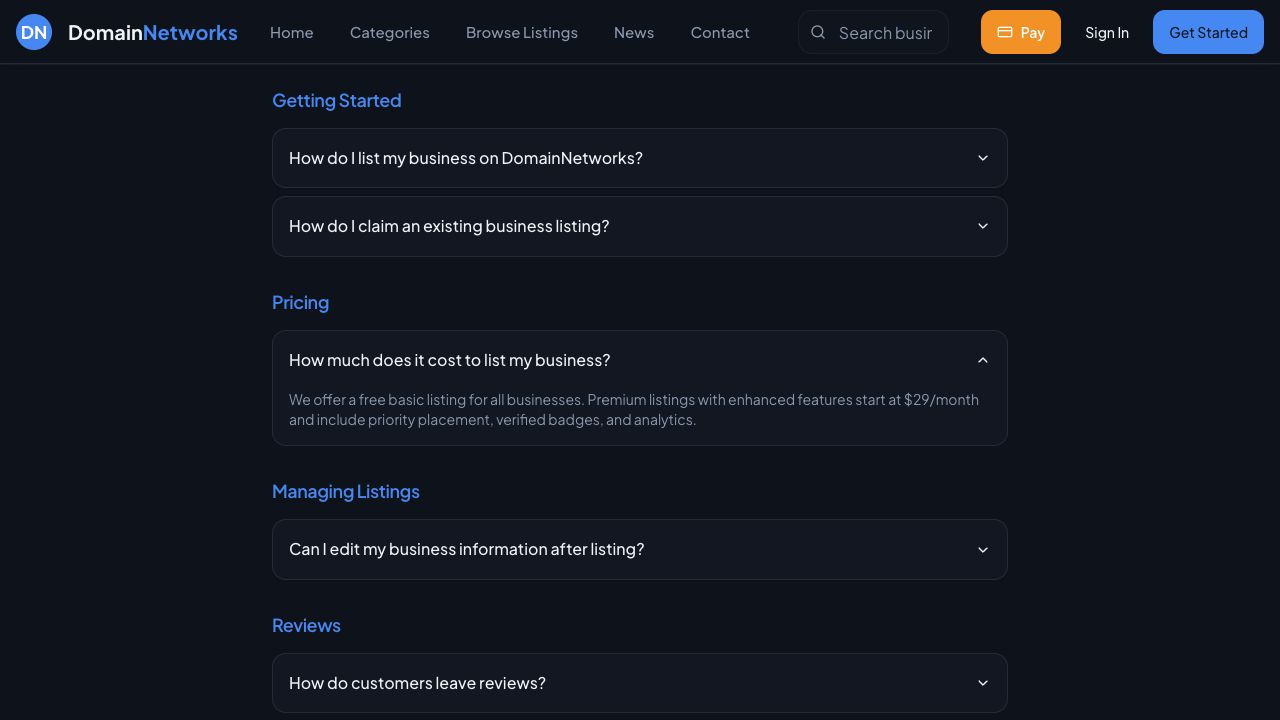Click the DomainNetworks brand name

click(153, 32)
